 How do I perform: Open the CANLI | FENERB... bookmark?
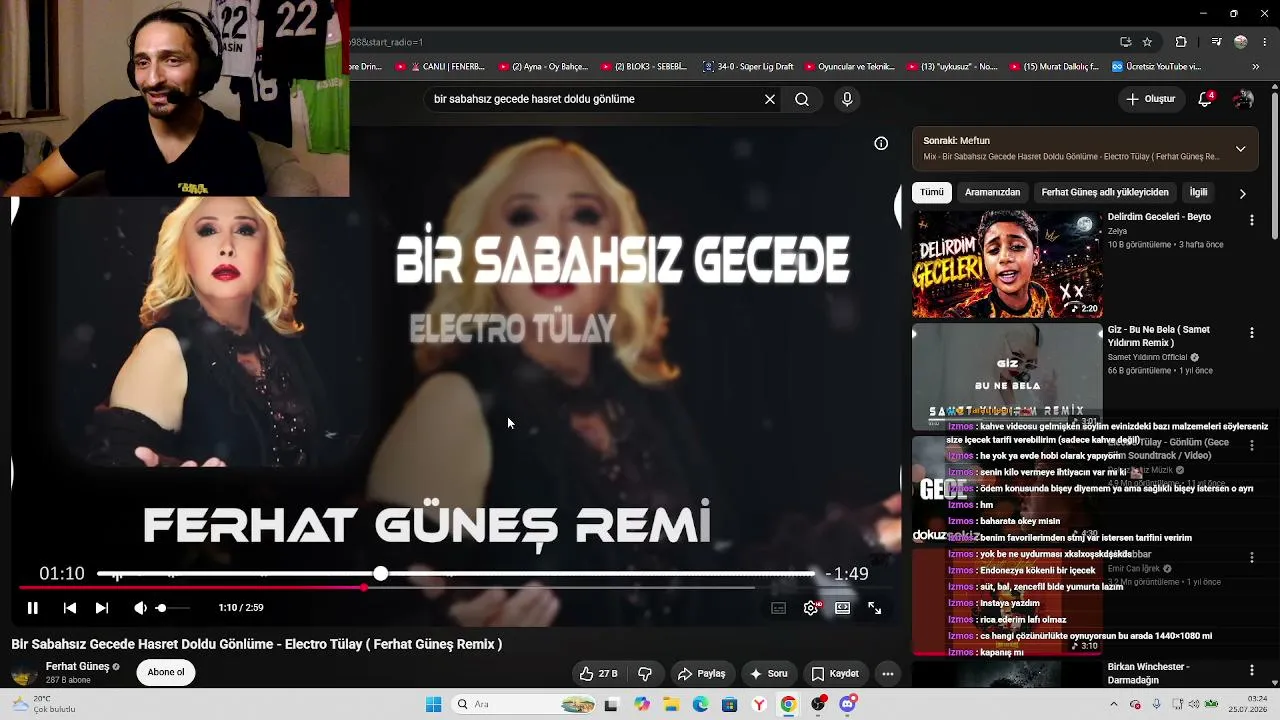pyautogui.click(x=440, y=67)
